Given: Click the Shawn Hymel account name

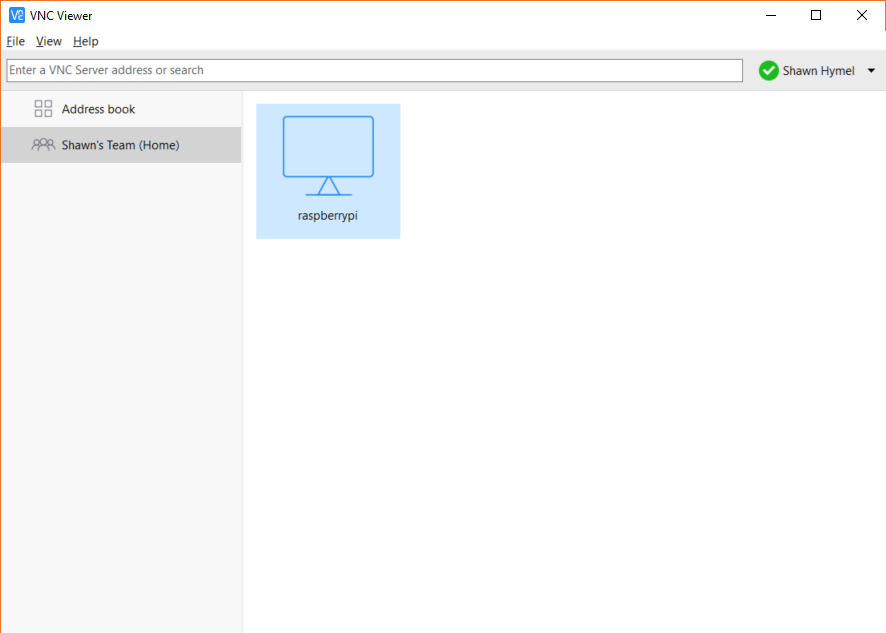Looking at the screenshot, I should point(818,71).
